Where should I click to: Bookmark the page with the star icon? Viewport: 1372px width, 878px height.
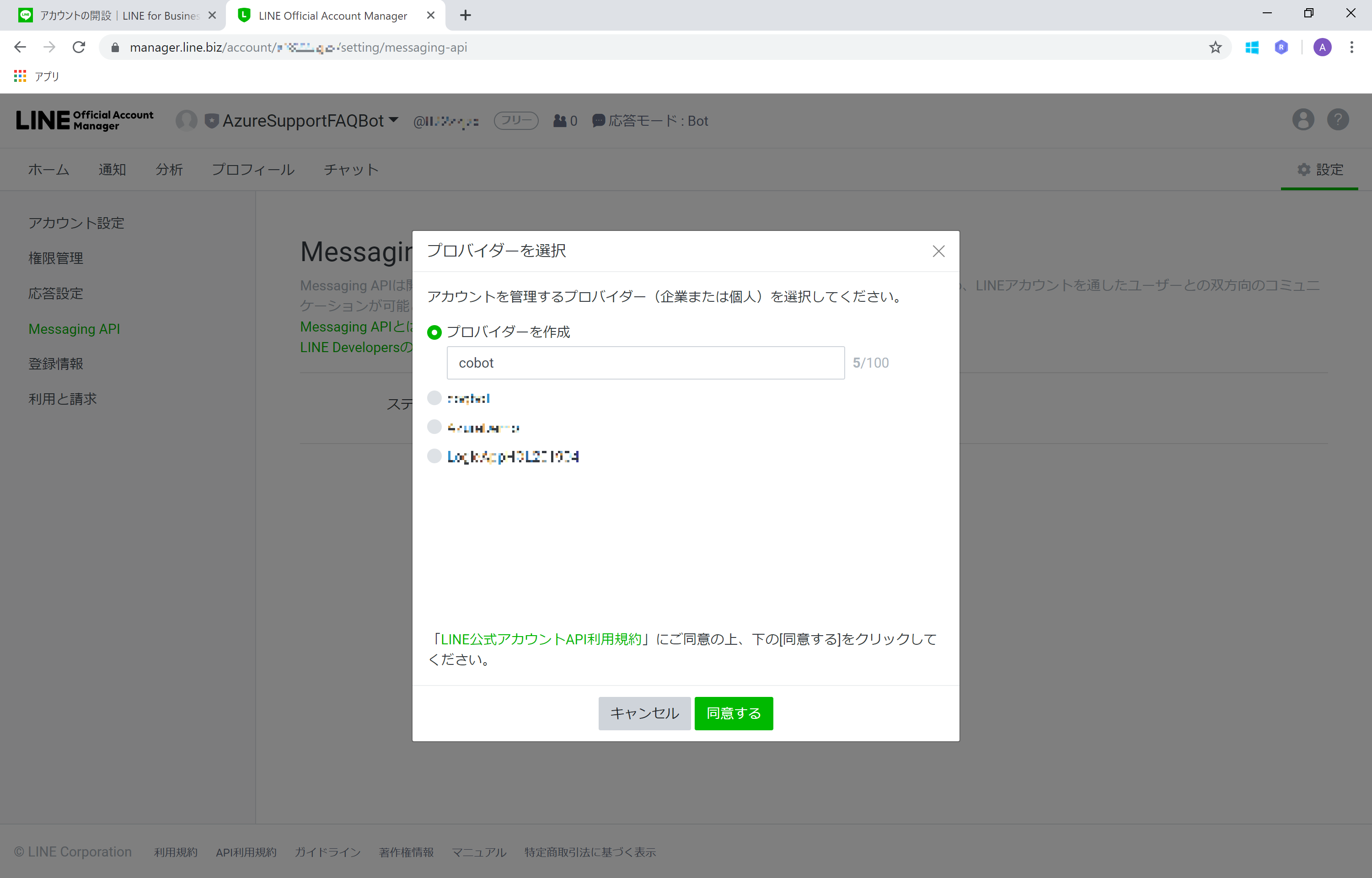point(1215,47)
